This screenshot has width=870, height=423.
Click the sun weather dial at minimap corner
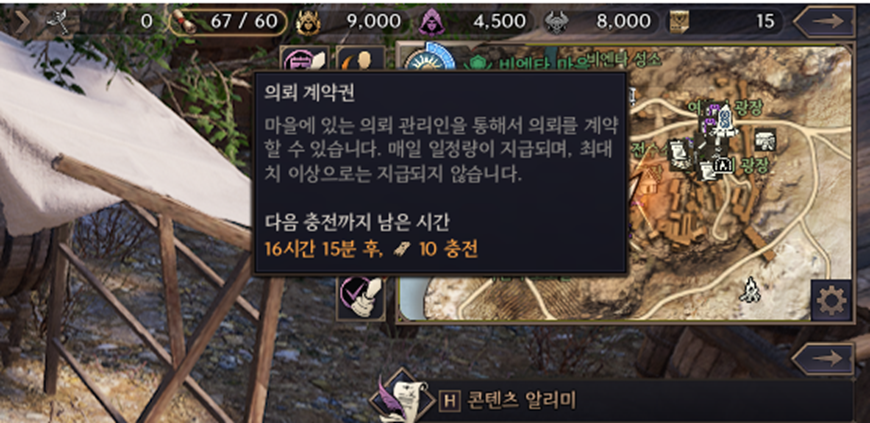[x=428, y=58]
